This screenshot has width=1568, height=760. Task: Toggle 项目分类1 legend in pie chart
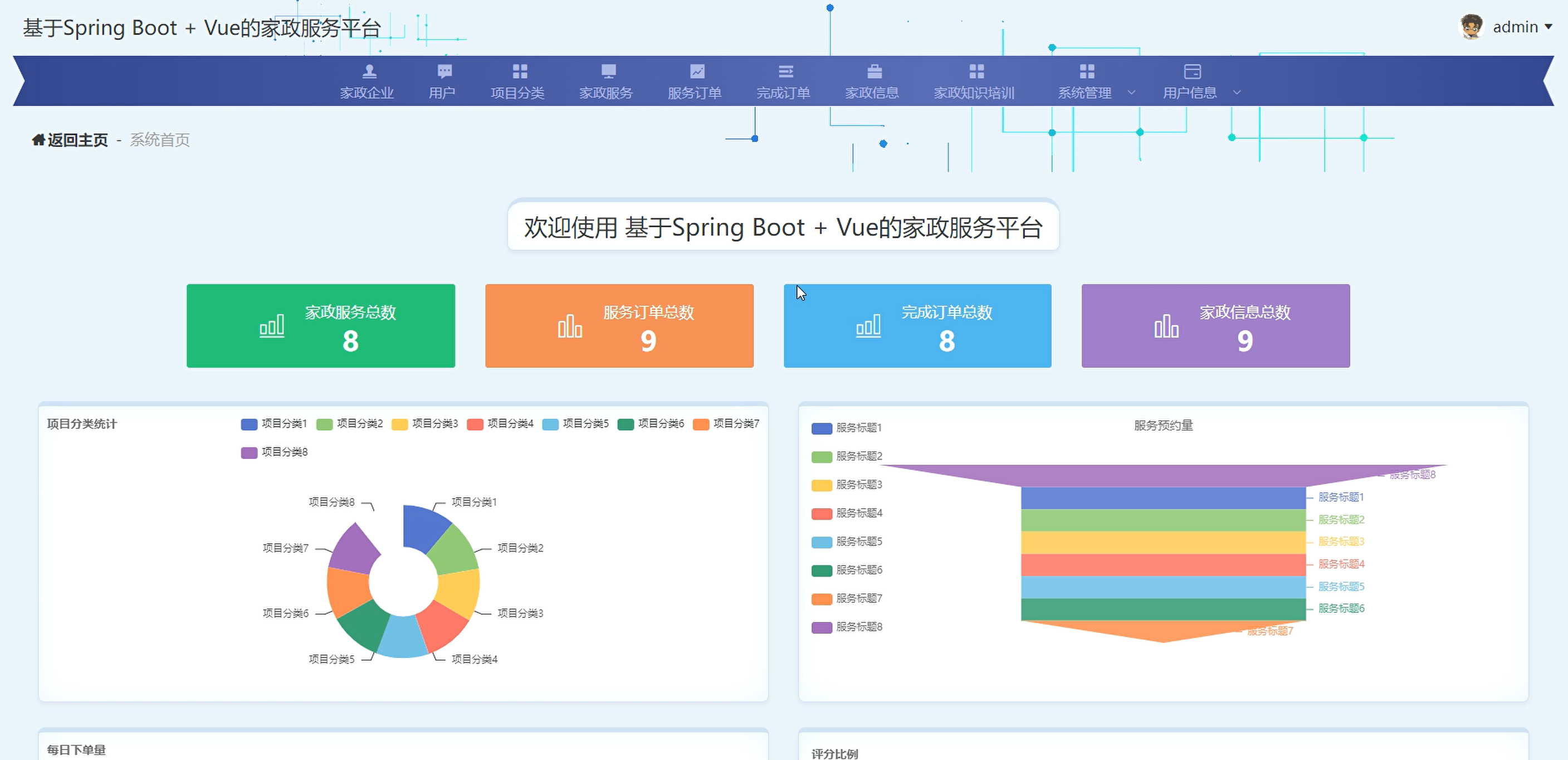coord(274,424)
